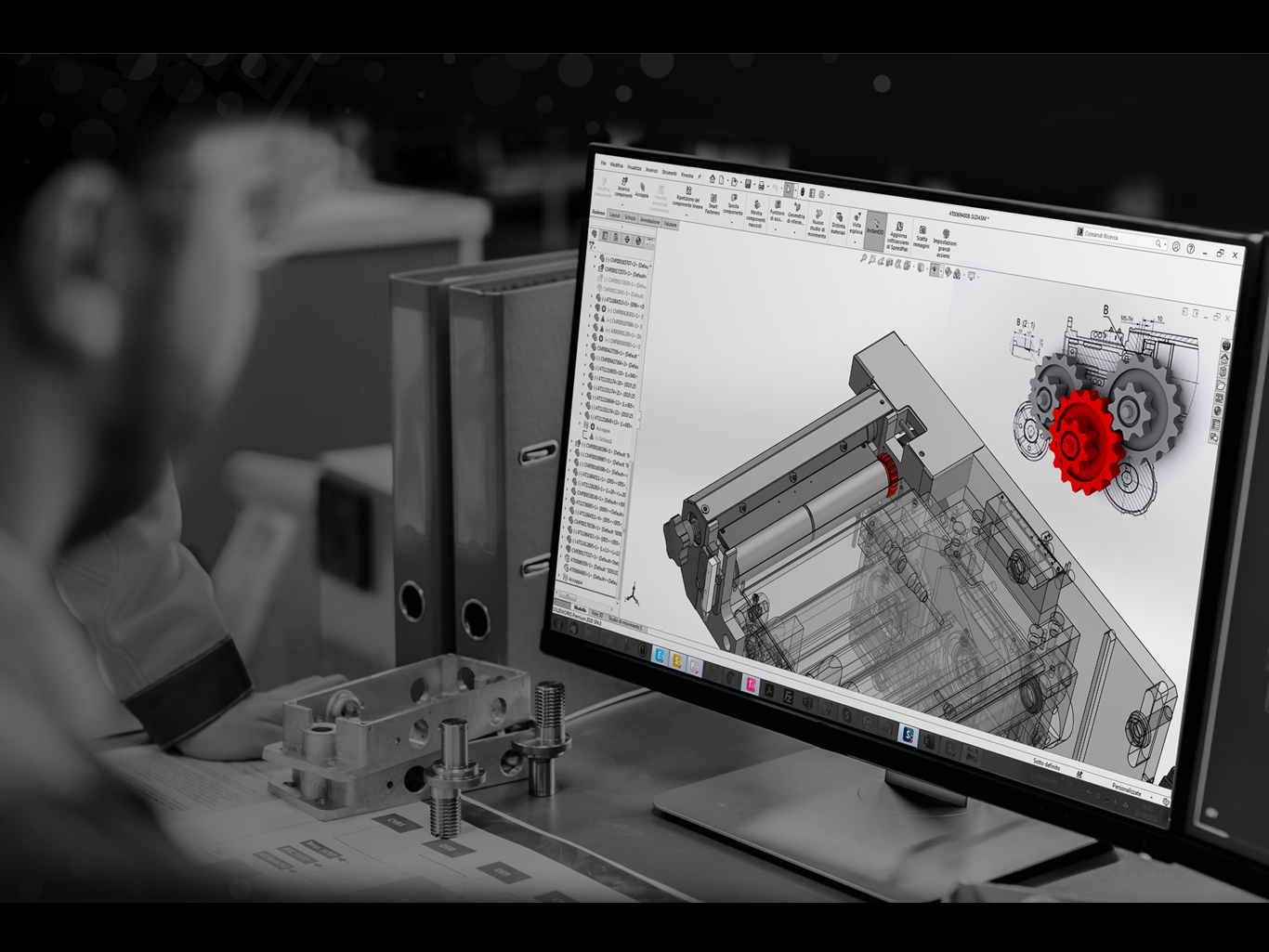The width and height of the screenshot is (1269, 952).
Task: Click the FeatureManager tree filter icon
Action: pyautogui.click(x=593, y=245)
